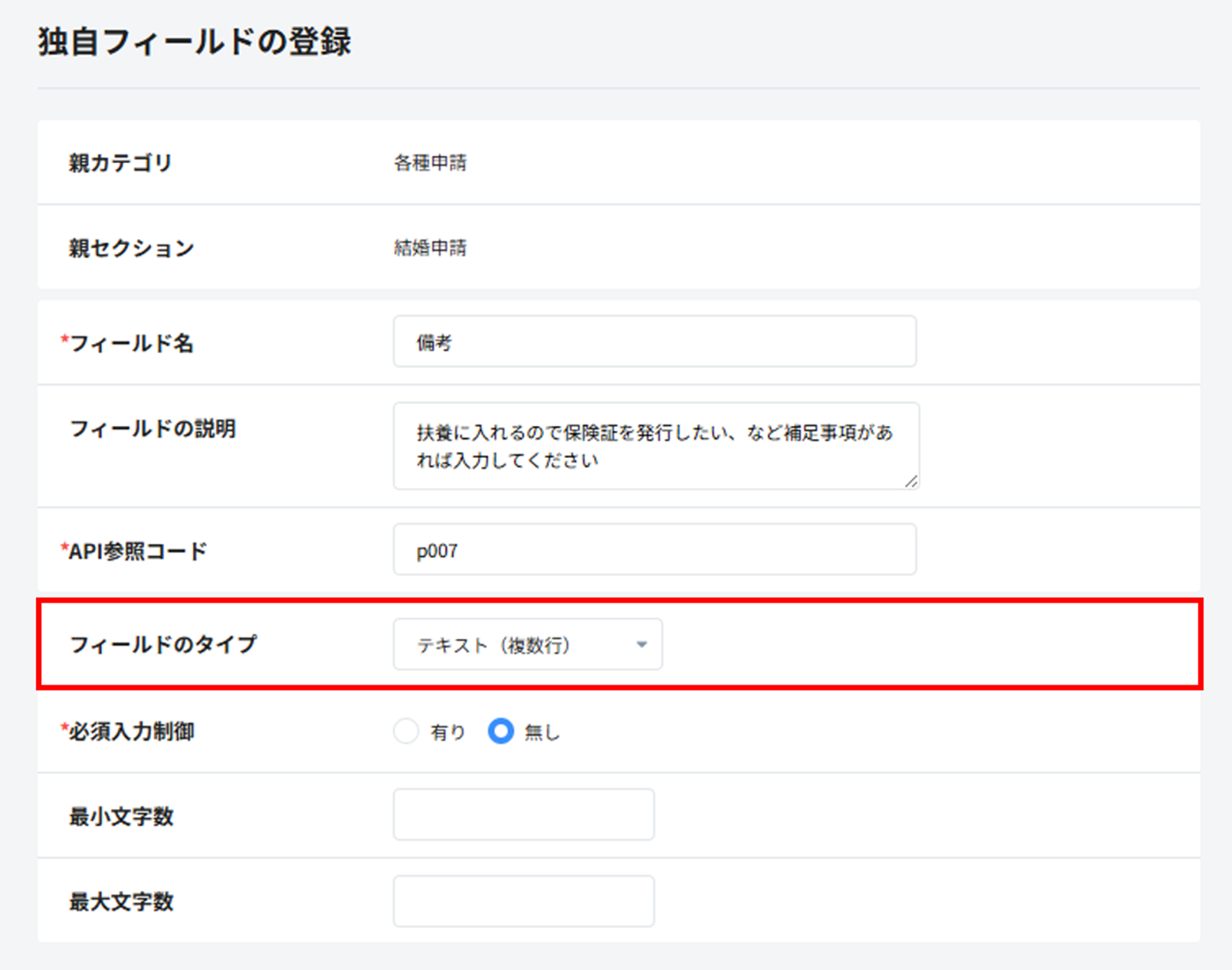Click the API参照コード field label
This screenshot has width=1232, height=970.
(x=138, y=552)
